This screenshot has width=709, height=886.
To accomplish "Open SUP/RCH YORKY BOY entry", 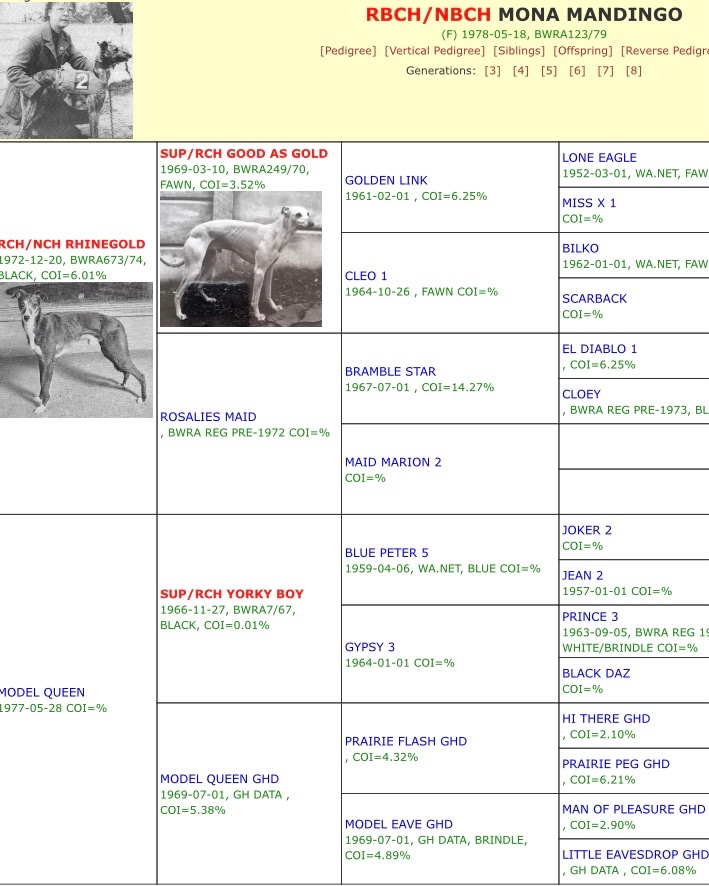I will click(x=232, y=594).
